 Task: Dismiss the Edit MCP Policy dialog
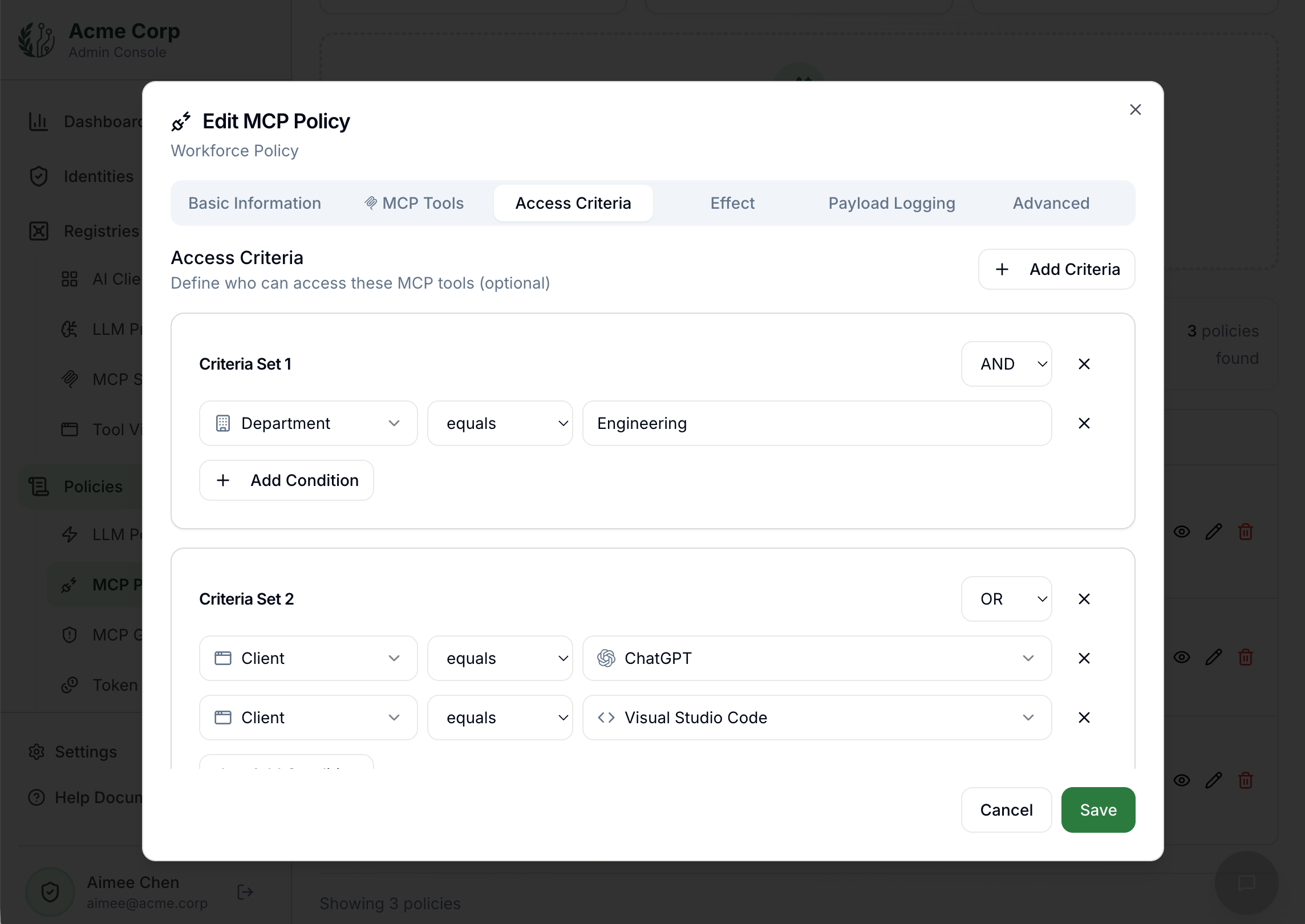pos(1135,110)
